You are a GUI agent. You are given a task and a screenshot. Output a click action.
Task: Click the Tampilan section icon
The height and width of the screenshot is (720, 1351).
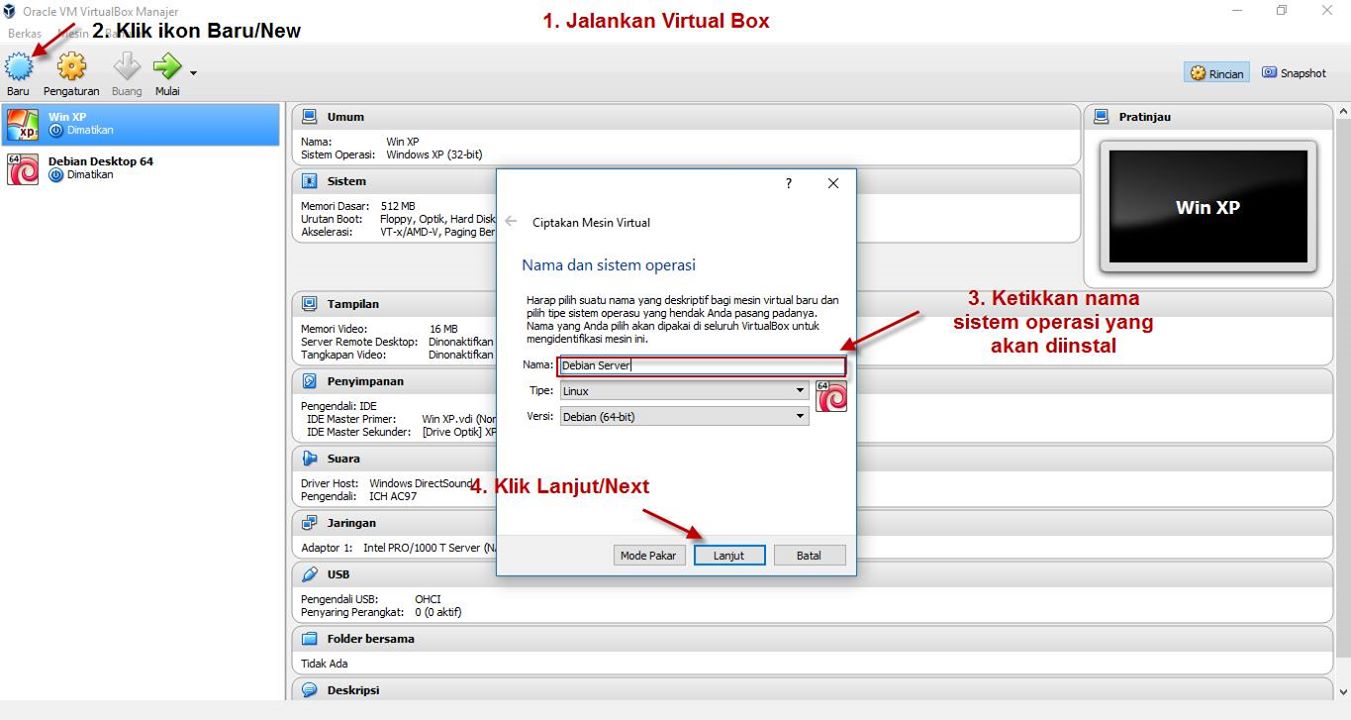(310, 303)
